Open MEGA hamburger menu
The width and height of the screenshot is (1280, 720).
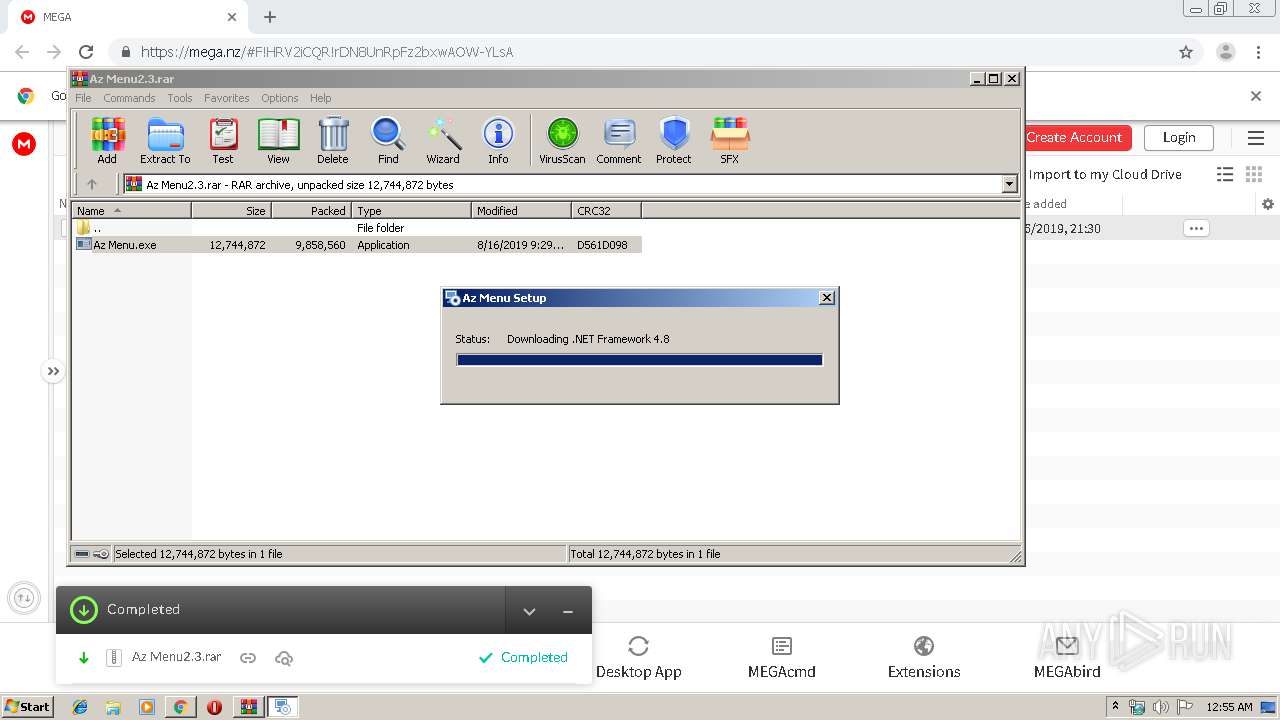pyautogui.click(x=1256, y=138)
